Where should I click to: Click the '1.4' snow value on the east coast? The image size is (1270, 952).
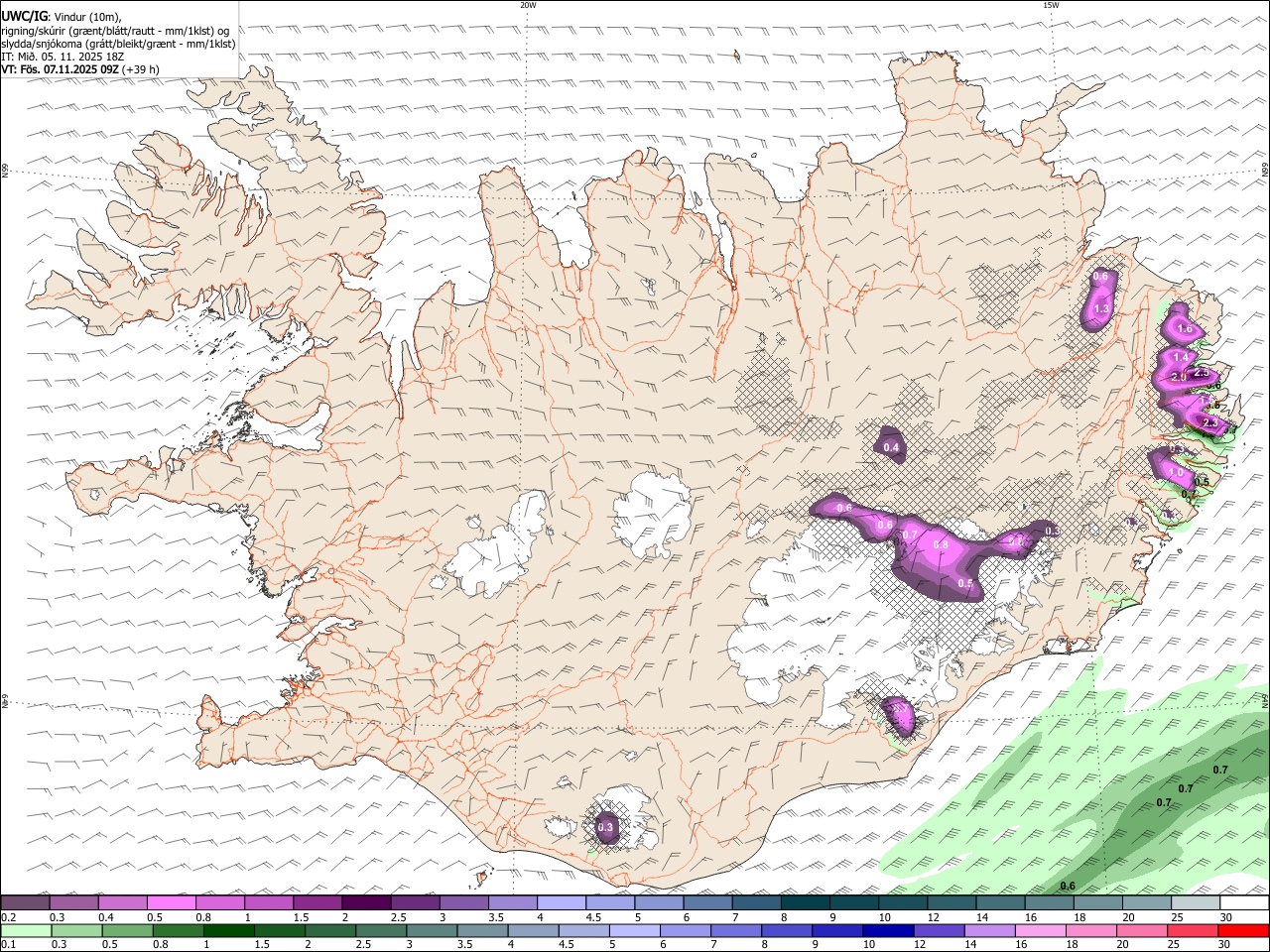1180,358
